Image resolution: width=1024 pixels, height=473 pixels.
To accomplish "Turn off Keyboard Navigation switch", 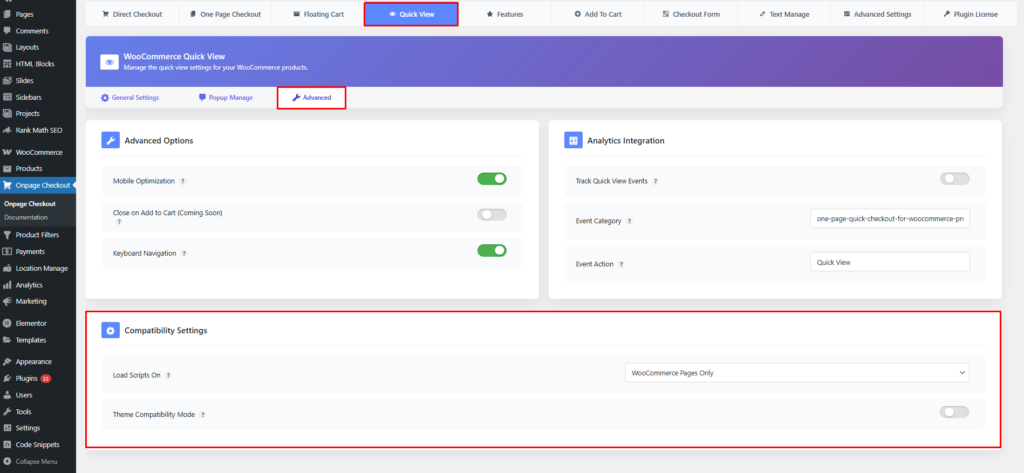I will [491, 251].
